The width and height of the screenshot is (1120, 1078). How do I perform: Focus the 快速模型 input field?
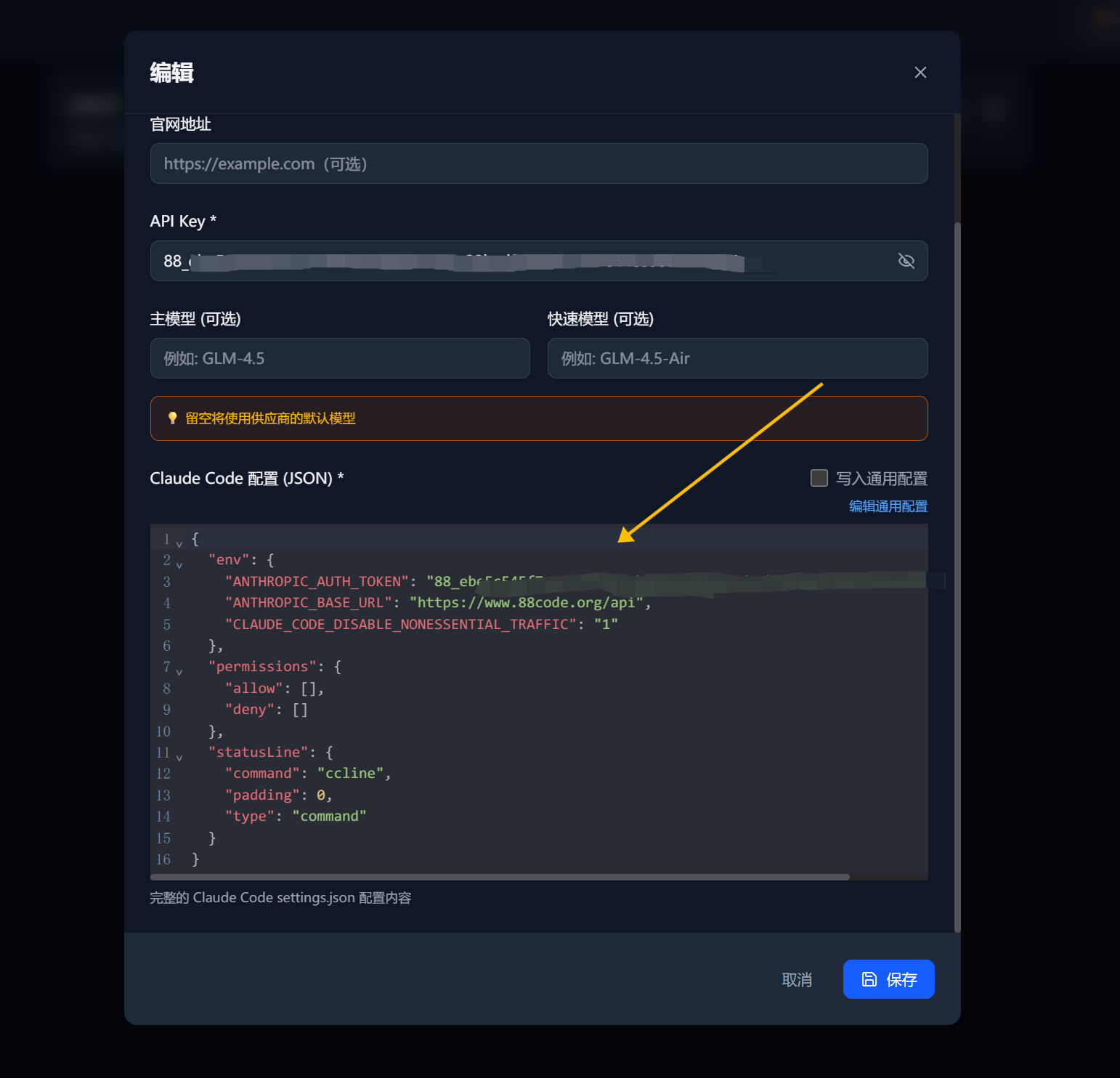coord(736,358)
